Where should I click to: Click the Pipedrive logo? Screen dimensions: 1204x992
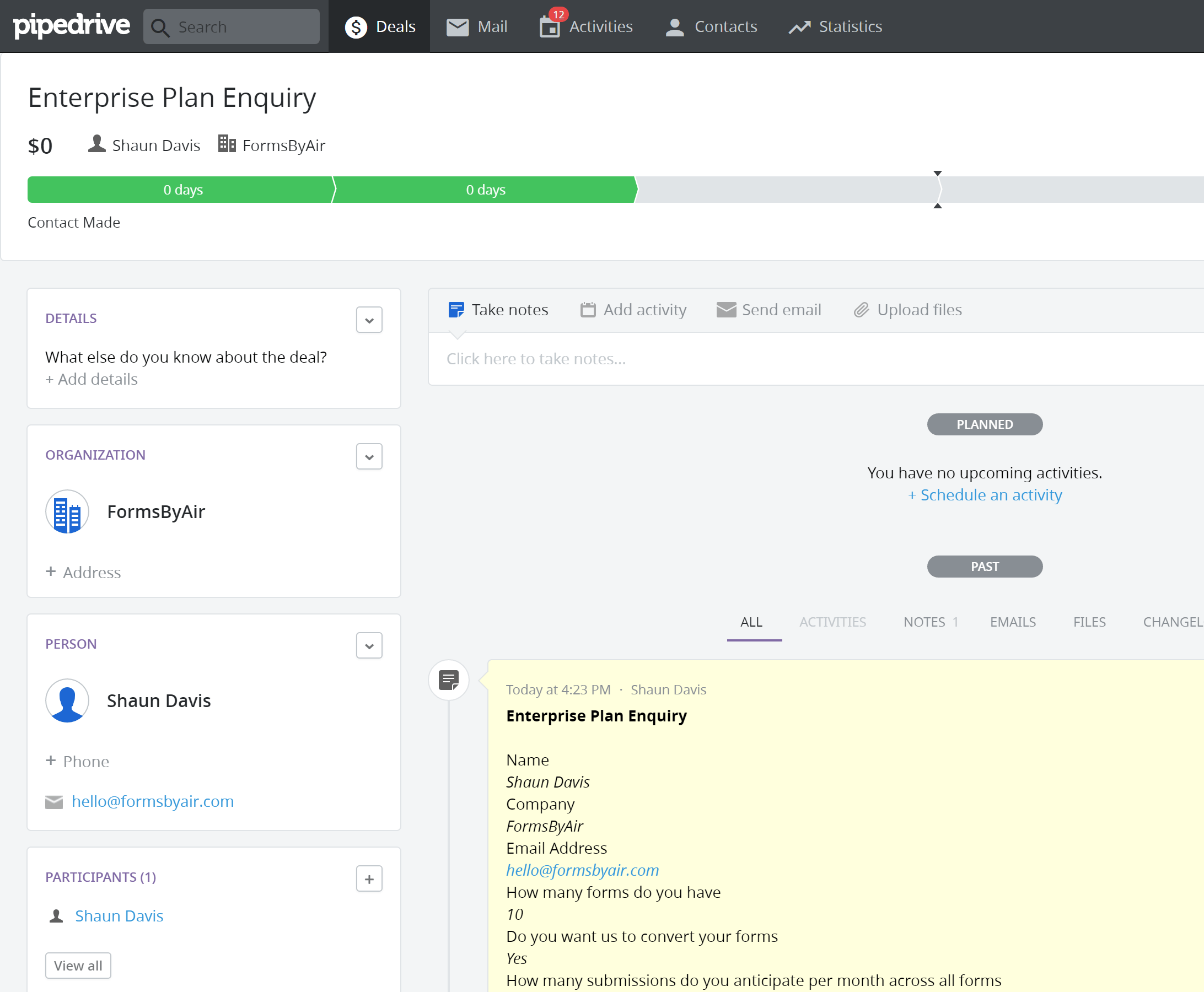72,26
